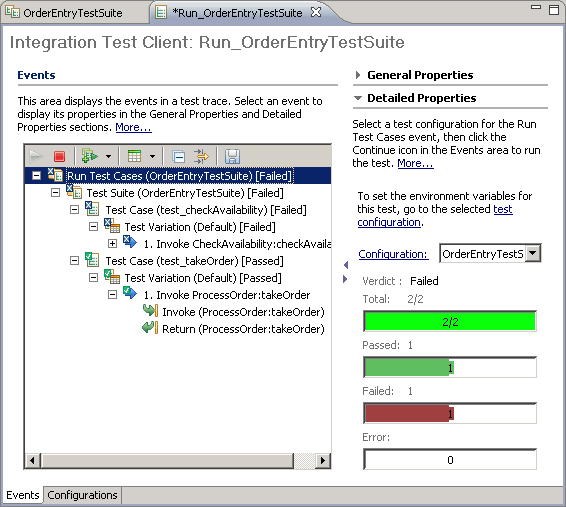Collapse the Test Suite (OrderEntryTestSuite) node
Screen dimensions: 566x507
[55, 193]
